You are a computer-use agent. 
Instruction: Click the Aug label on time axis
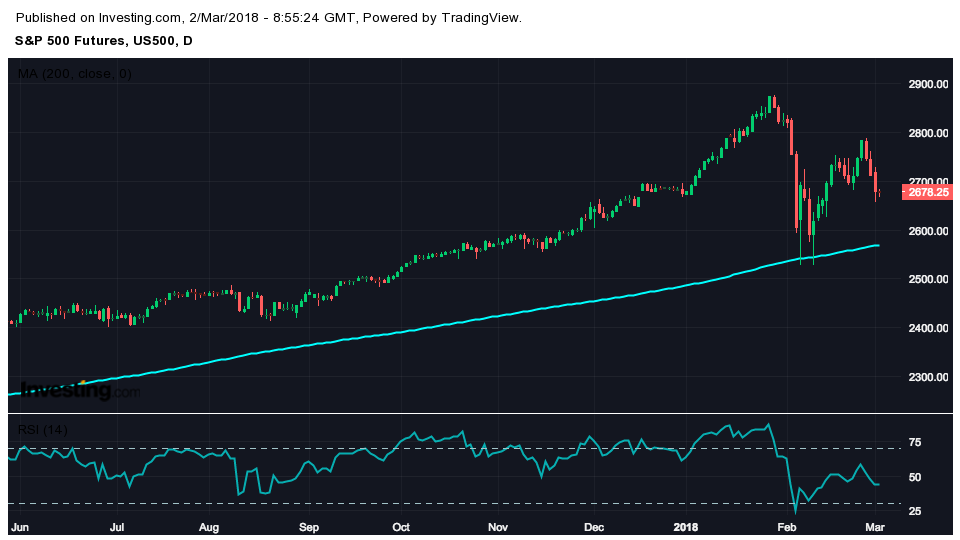click(x=209, y=527)
